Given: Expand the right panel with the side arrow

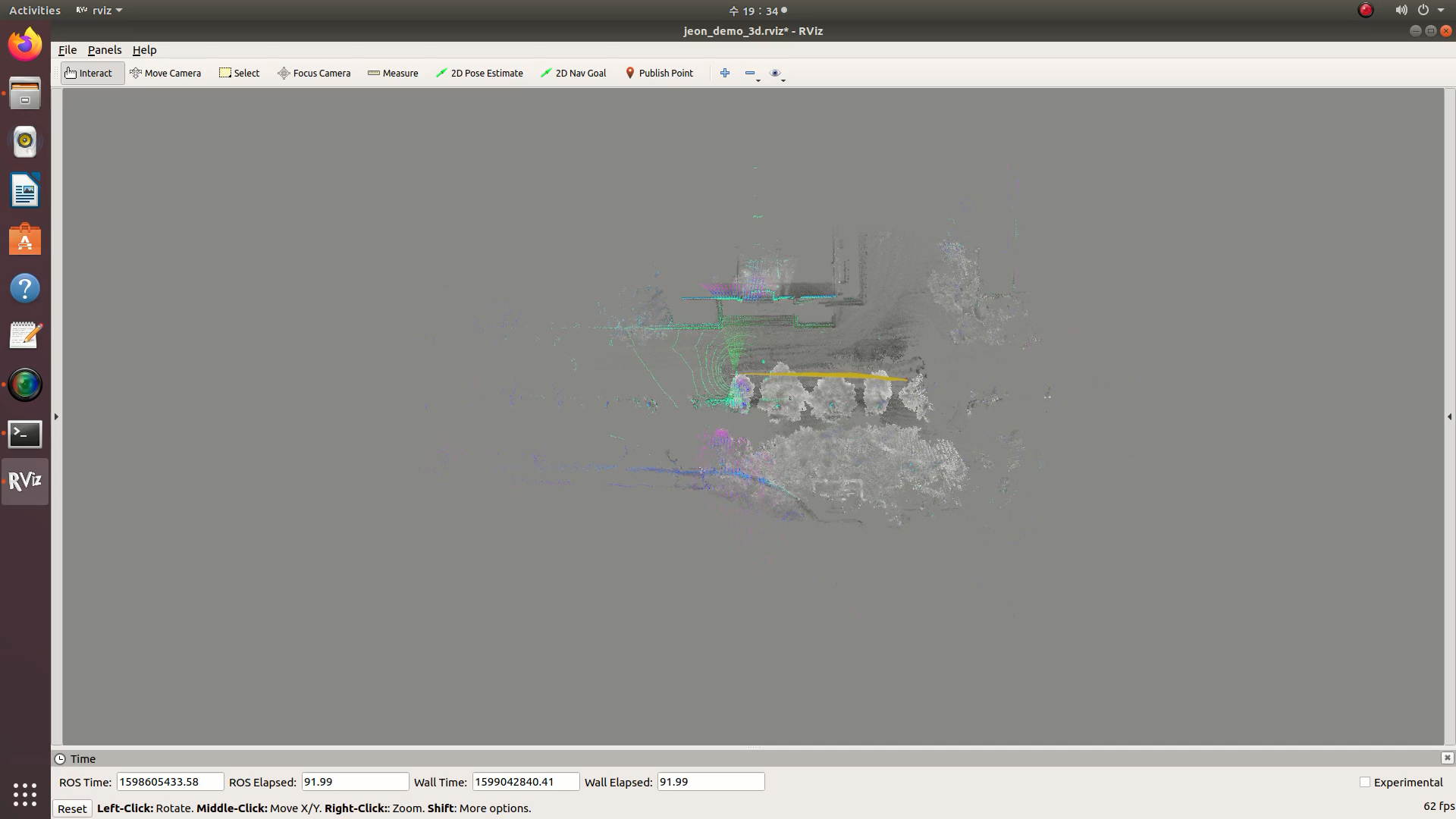Looking at the screenshot, I should (1449, 416).
